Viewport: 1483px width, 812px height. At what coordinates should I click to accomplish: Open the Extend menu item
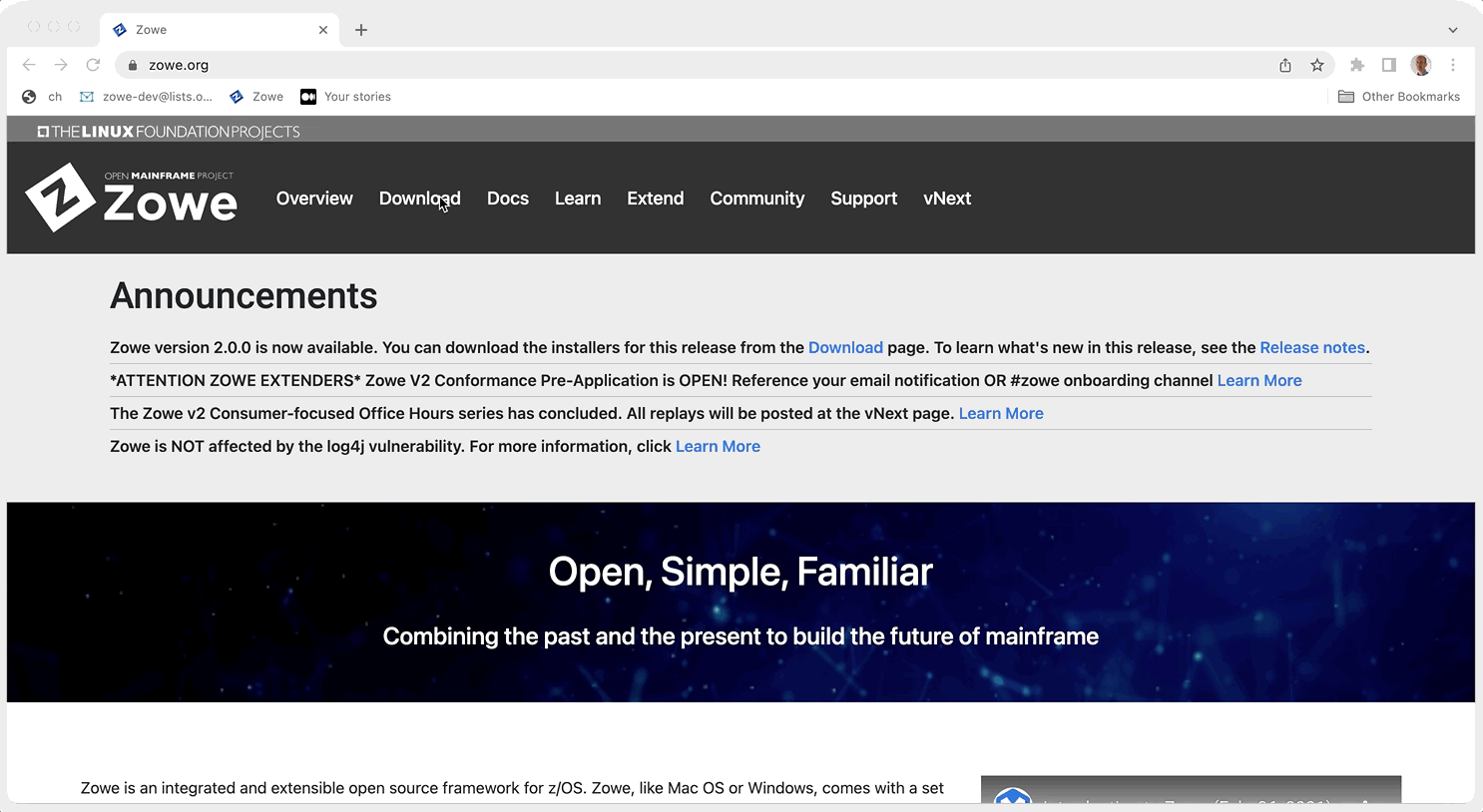(656, 199)
